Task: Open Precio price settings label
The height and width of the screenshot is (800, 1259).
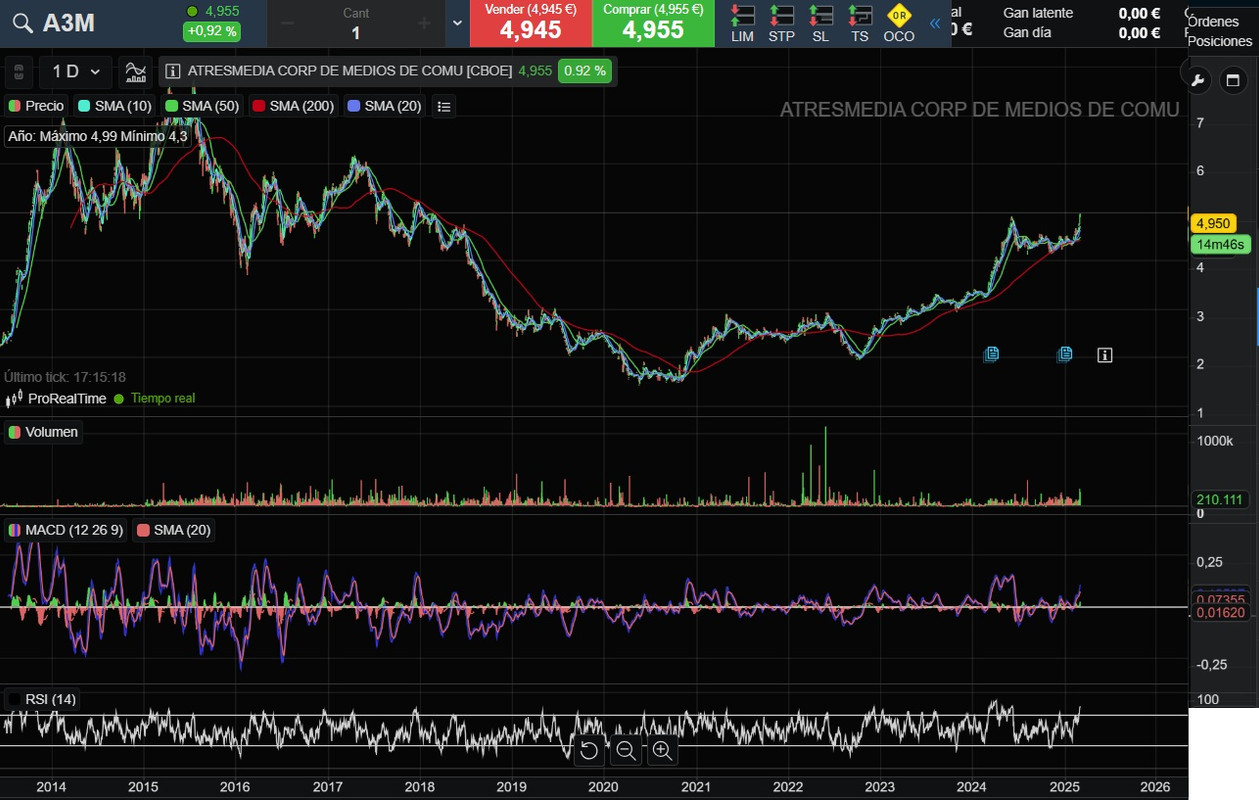Action: point(36,106)
